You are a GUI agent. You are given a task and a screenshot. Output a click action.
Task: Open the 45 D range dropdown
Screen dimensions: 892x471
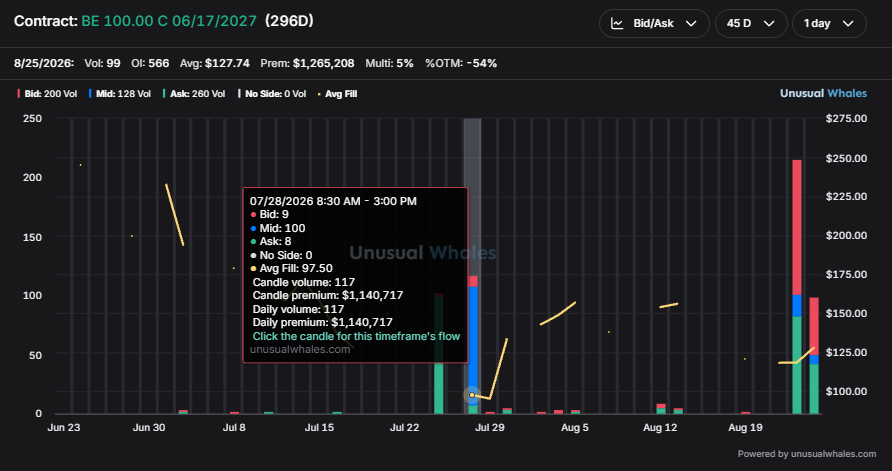click(x=751, y=23)
